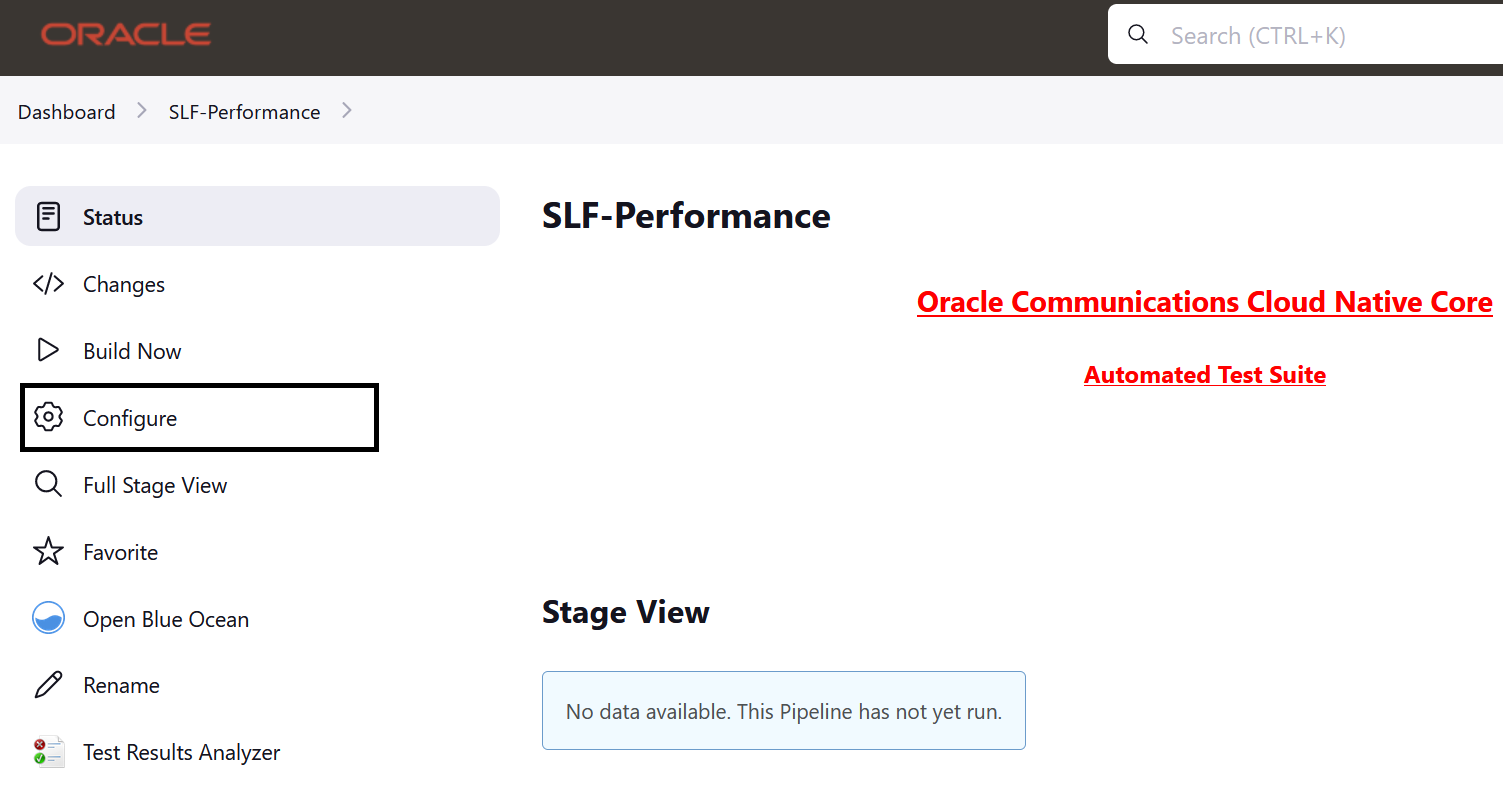Open Blue Ocean via its wave icon
1503x790 pixels.
(x=48, y=618)
